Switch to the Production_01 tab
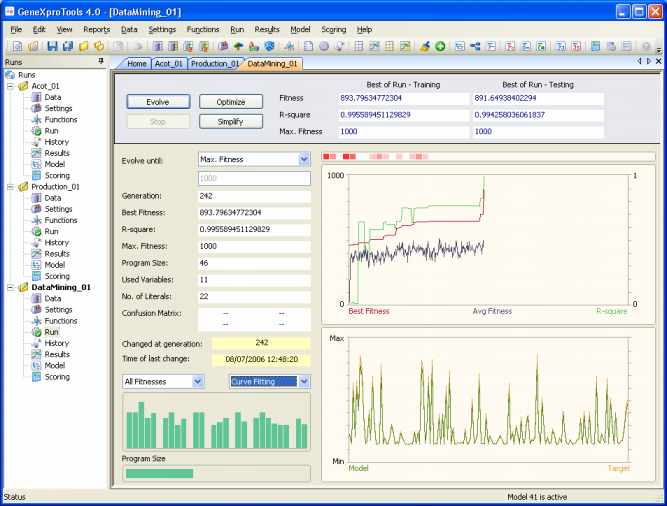This screenshot has height=506, width=667. click(x=215, y=64)
